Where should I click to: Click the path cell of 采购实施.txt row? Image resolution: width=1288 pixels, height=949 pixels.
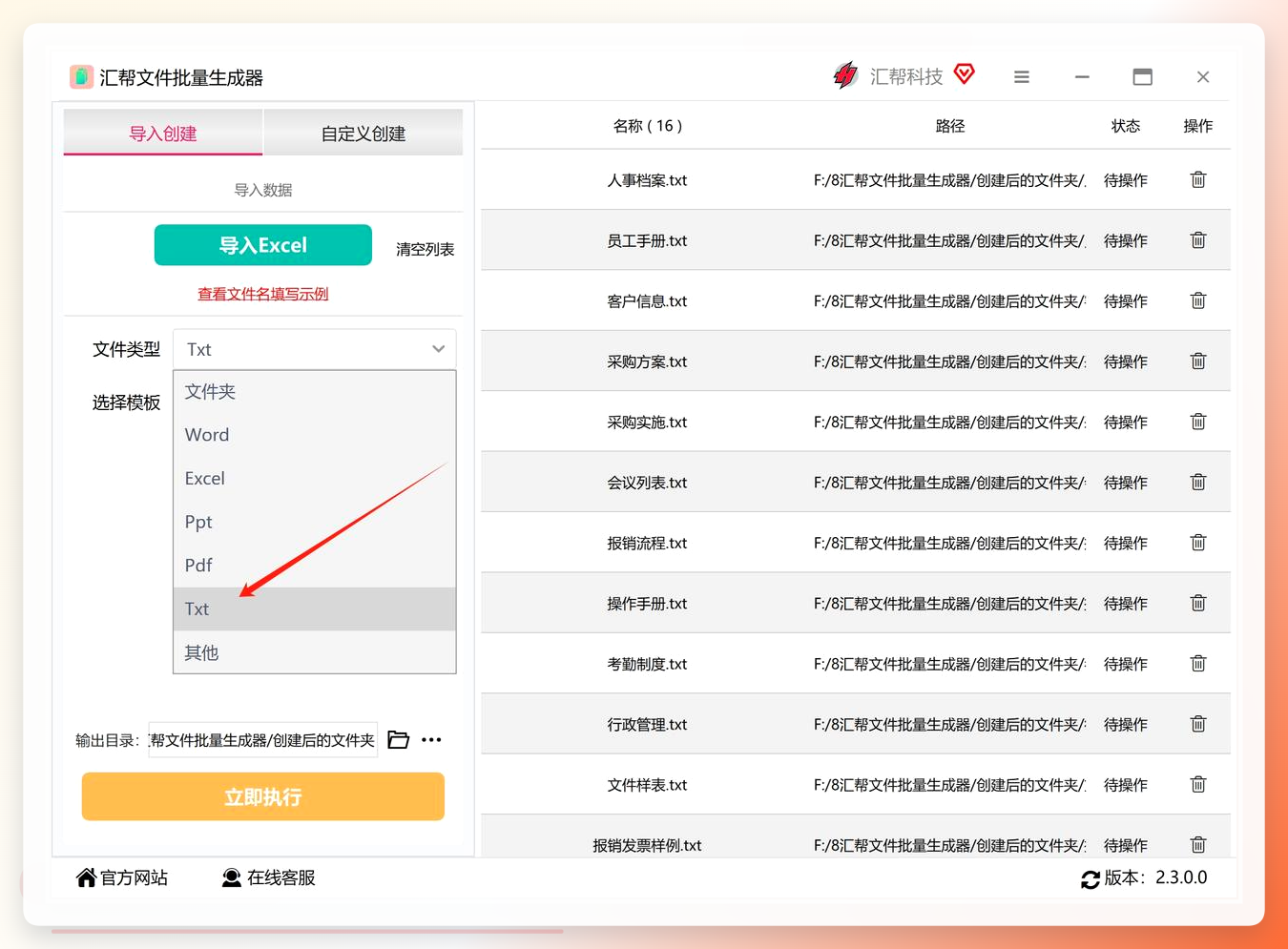(950, 422)
